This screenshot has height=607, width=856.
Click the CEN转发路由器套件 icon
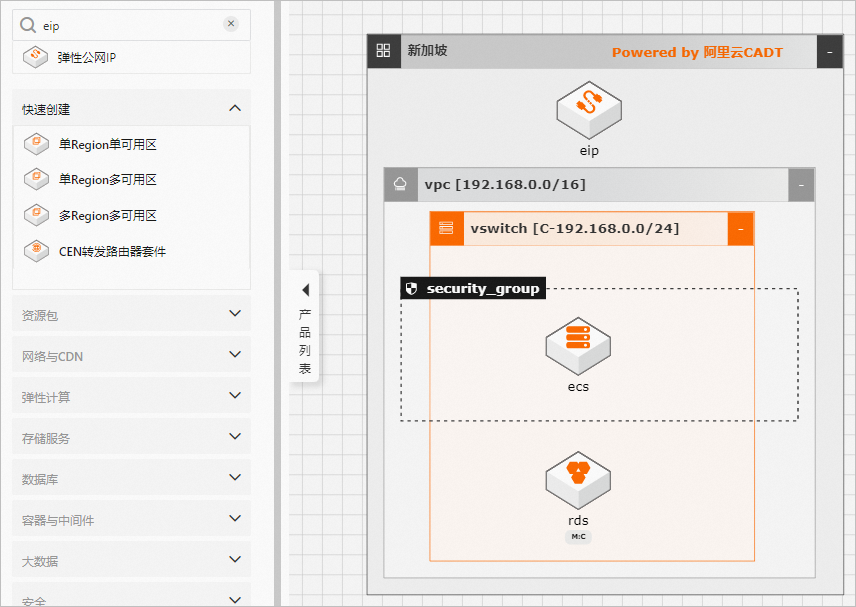37,251
